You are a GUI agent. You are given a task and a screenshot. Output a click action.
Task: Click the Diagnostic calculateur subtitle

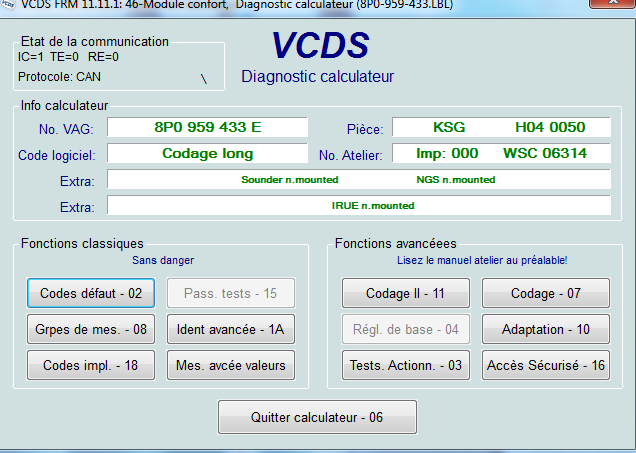click(318, 76)
